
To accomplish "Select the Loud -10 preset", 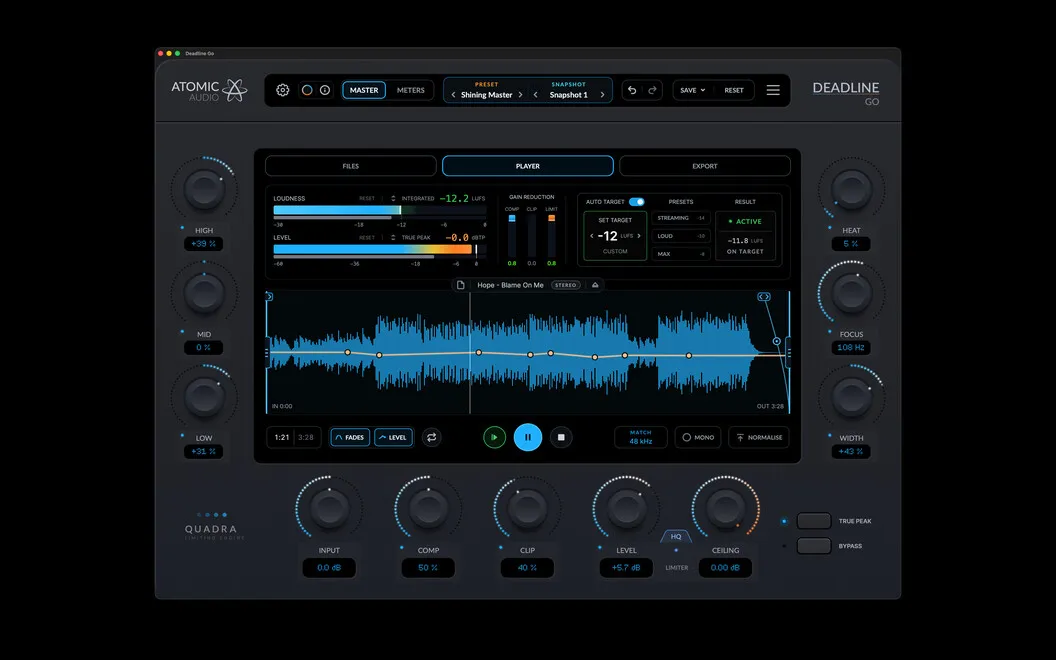I will tap(681, 236).
